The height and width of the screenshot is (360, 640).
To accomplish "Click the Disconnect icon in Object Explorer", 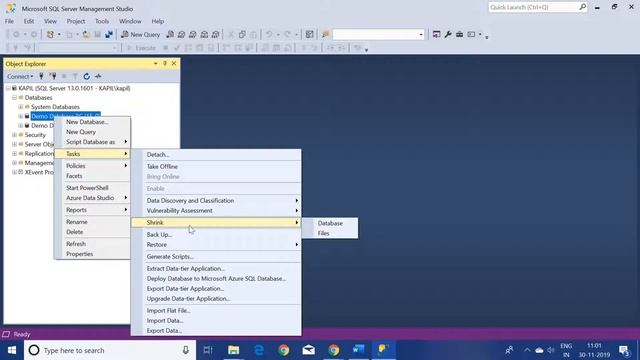I will pyautogui.click(x=53, y=76).
